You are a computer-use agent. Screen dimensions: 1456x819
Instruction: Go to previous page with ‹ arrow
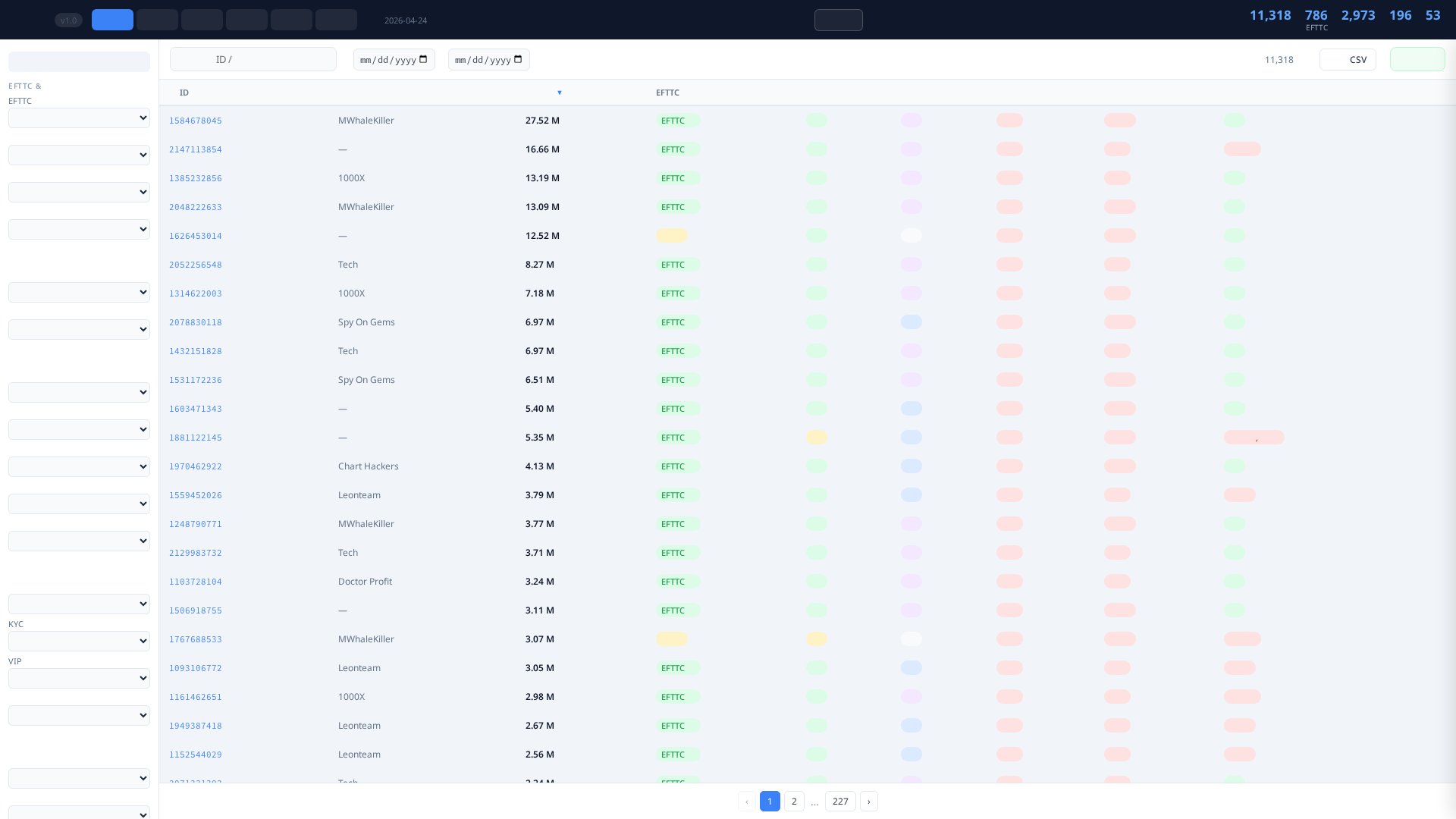point(747,802)
